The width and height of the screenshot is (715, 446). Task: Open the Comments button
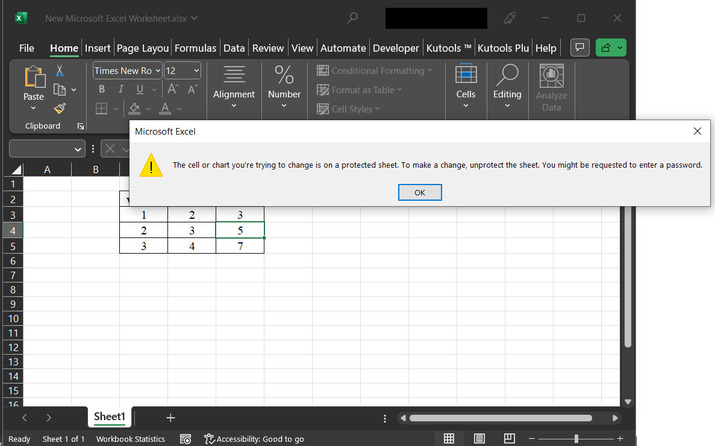580,47
